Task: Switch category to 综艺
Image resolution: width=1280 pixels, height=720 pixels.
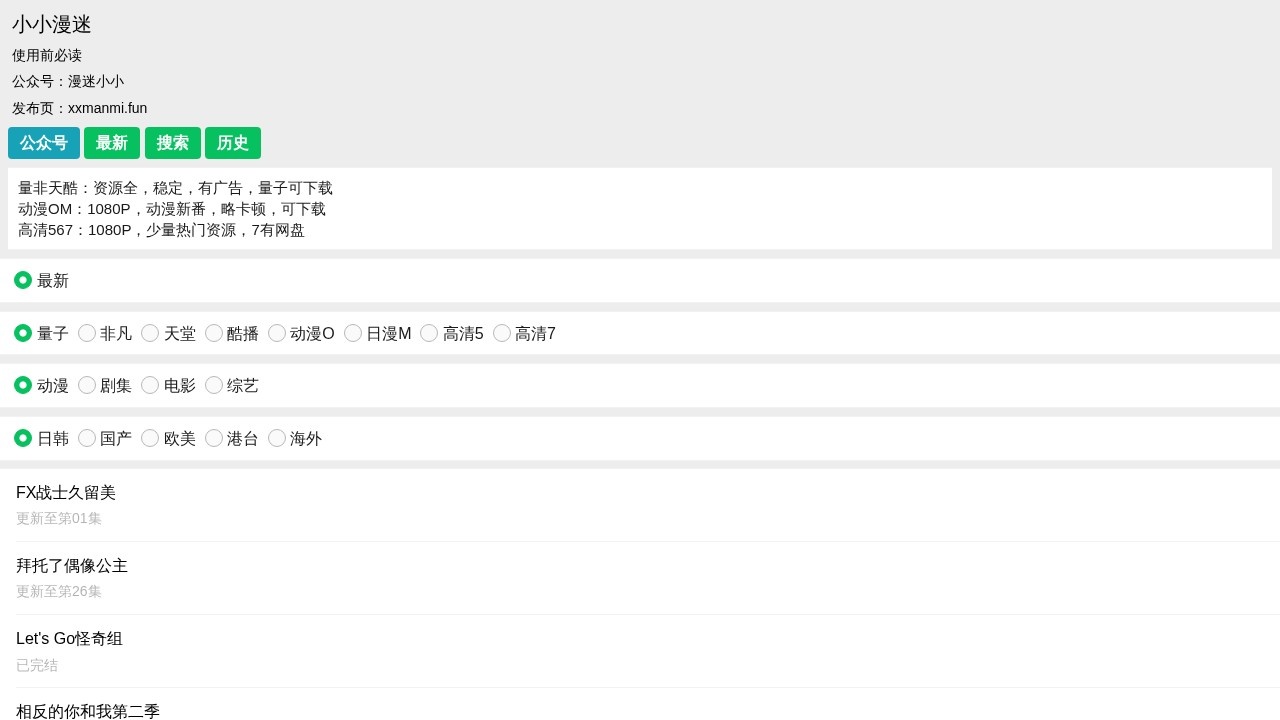Action: click(x=214, y=385)
